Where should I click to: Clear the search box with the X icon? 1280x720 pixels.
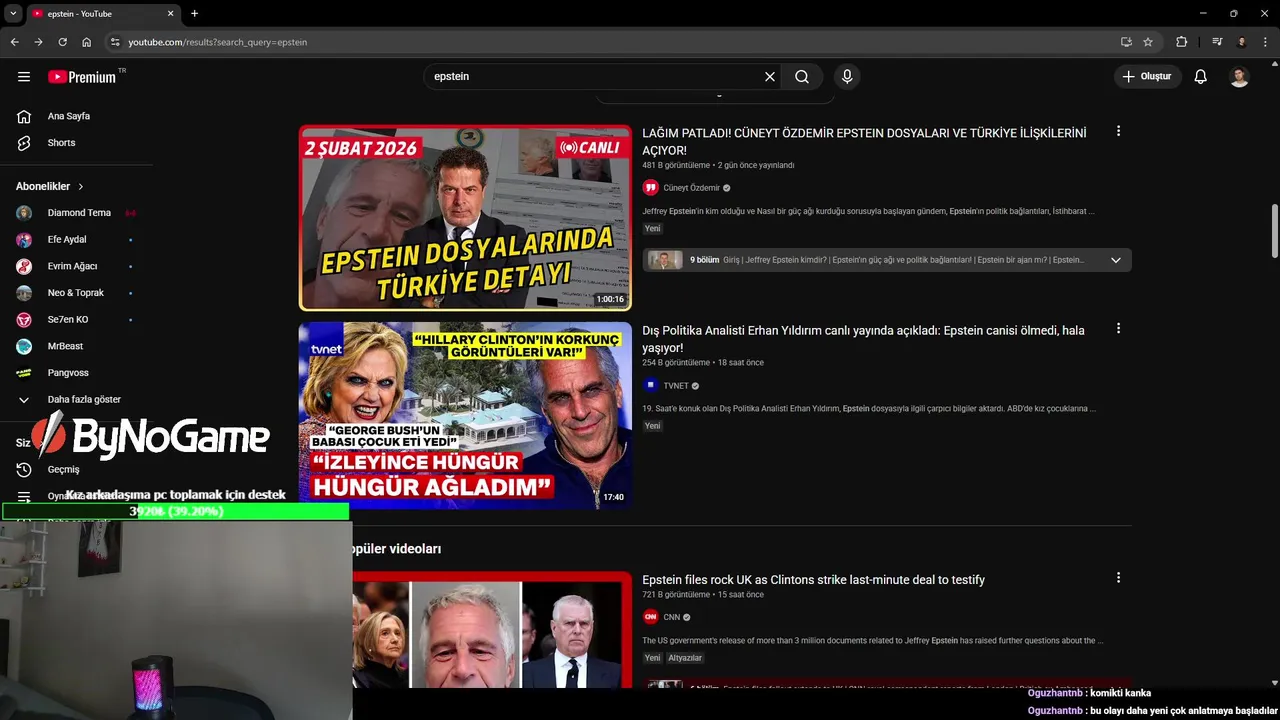[x=770, y=76]
